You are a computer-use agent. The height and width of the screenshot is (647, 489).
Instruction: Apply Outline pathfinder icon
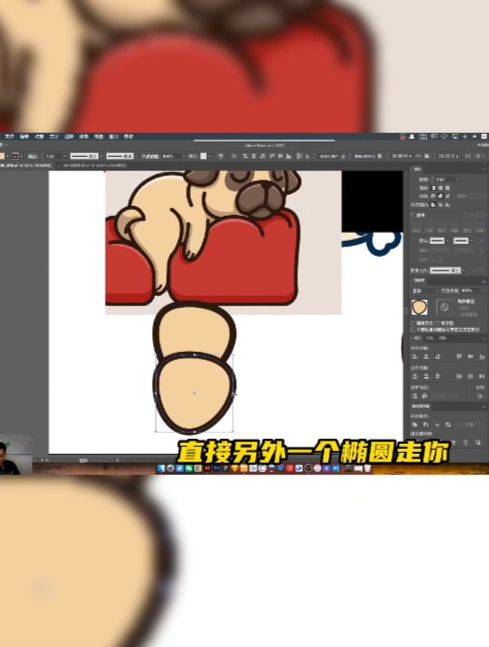[465, 442]
